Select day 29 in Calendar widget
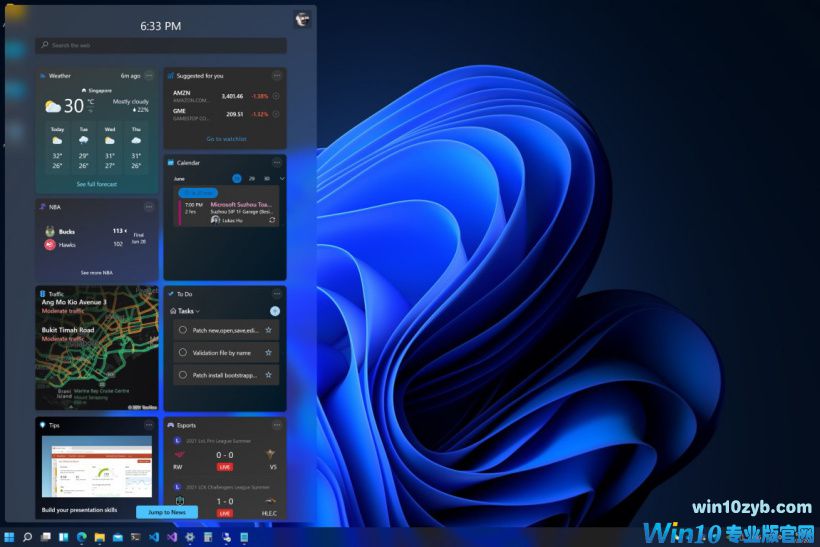This screenshot has width=820, height=547. point(252,178)
